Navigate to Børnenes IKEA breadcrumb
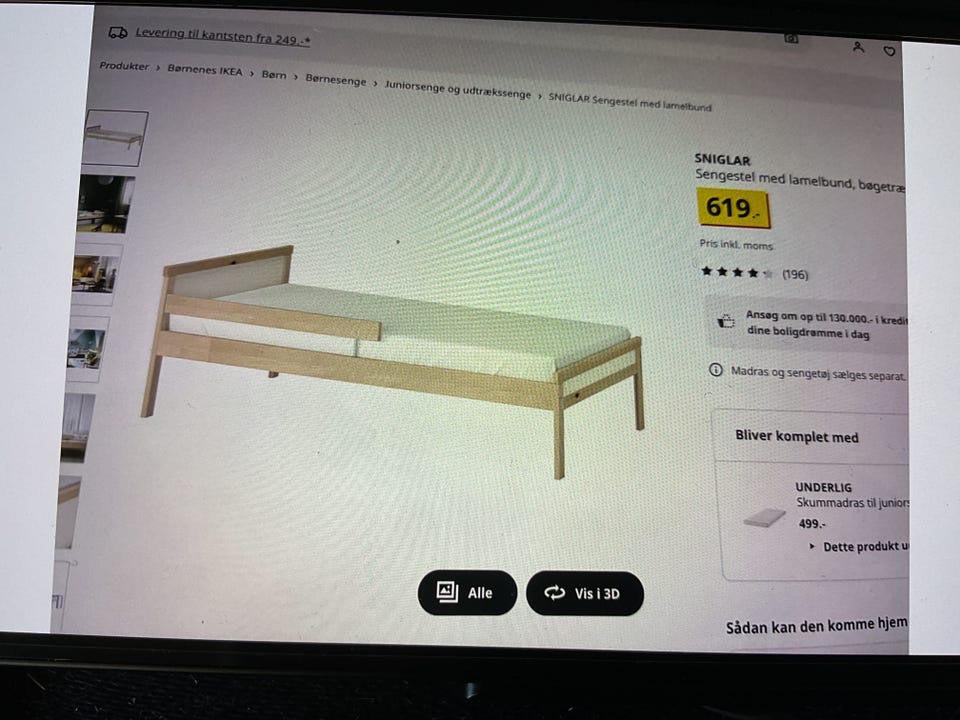This screenshot has height=720, width=960. tap(205, 70)
